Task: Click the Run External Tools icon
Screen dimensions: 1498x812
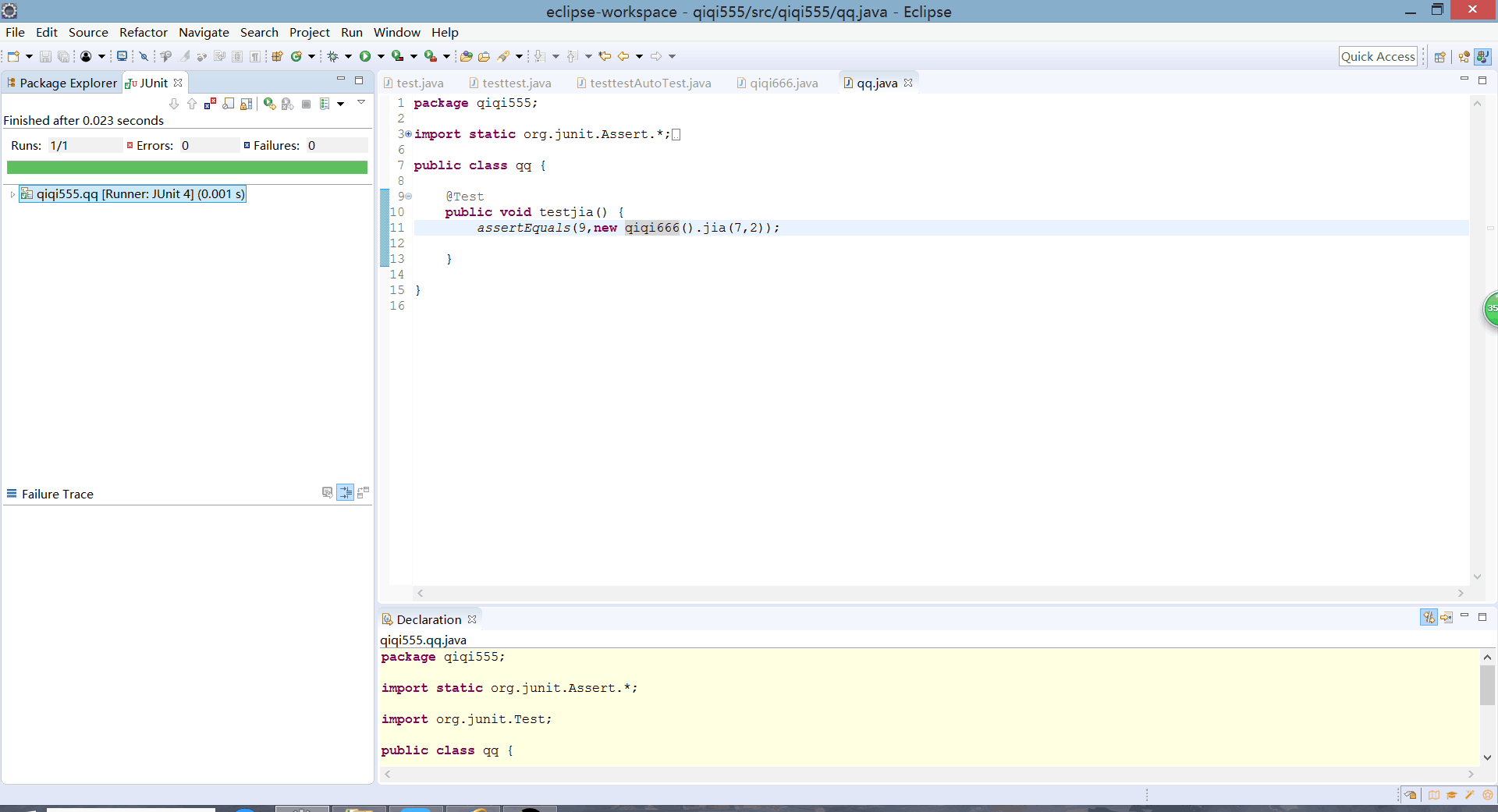Action: point(430,56)
